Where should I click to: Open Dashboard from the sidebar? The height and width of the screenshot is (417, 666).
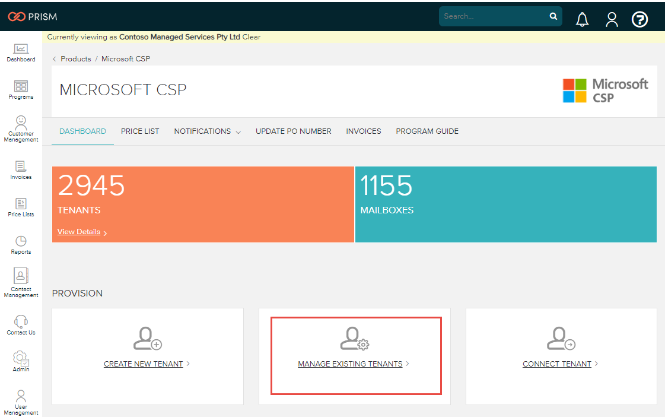click(20, 50)
